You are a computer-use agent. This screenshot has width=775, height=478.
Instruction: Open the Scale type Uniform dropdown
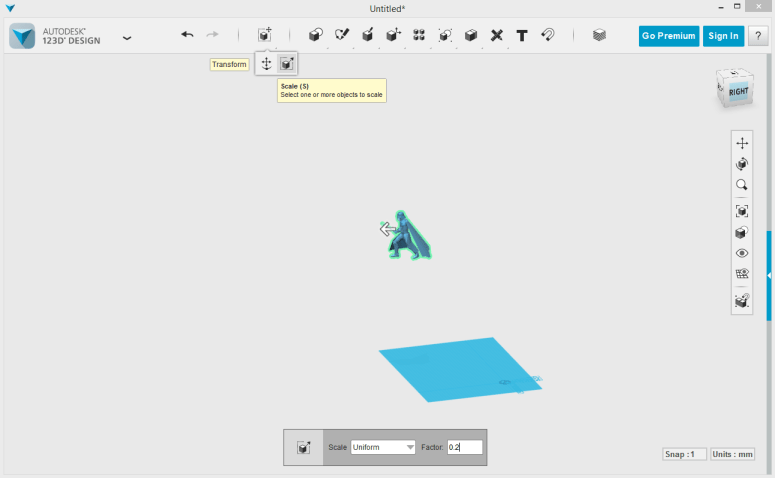click(383, 447)
